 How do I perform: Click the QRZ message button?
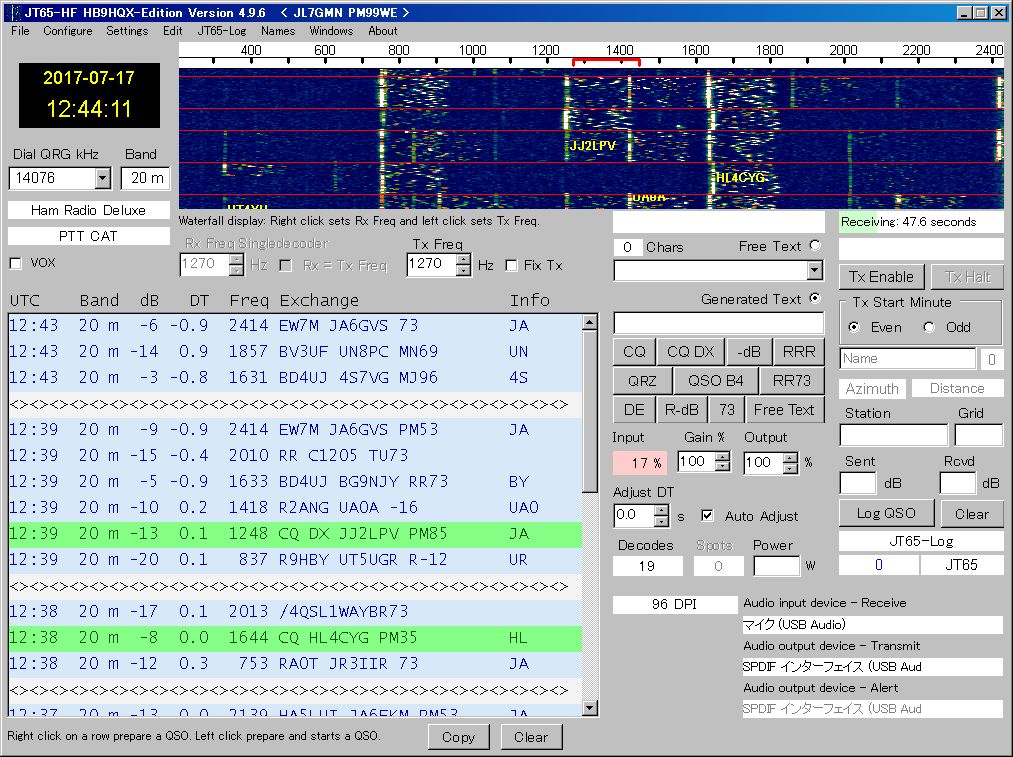pos(642,380)
